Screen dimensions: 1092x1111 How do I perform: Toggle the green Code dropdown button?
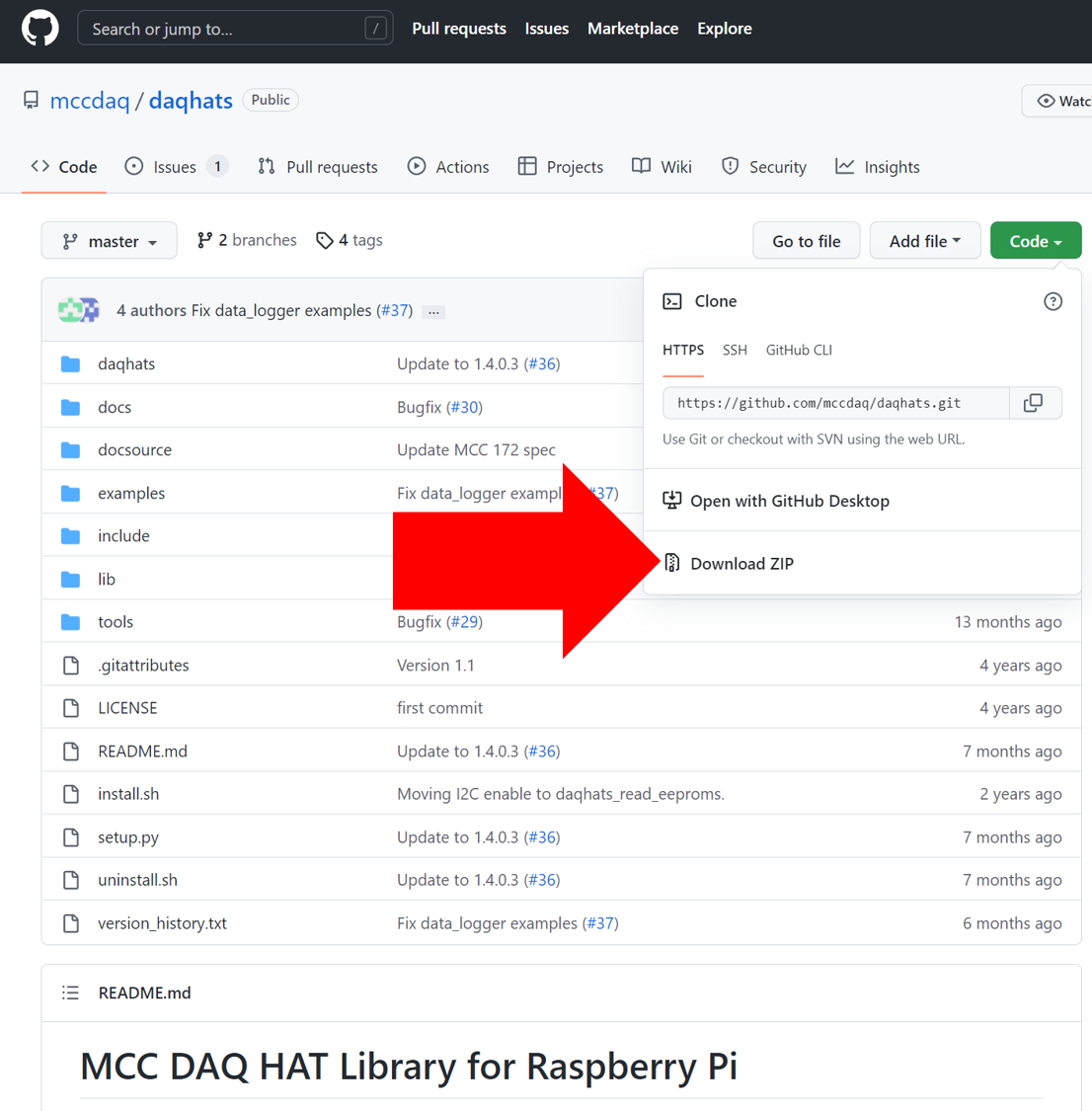coord(1035,241)
